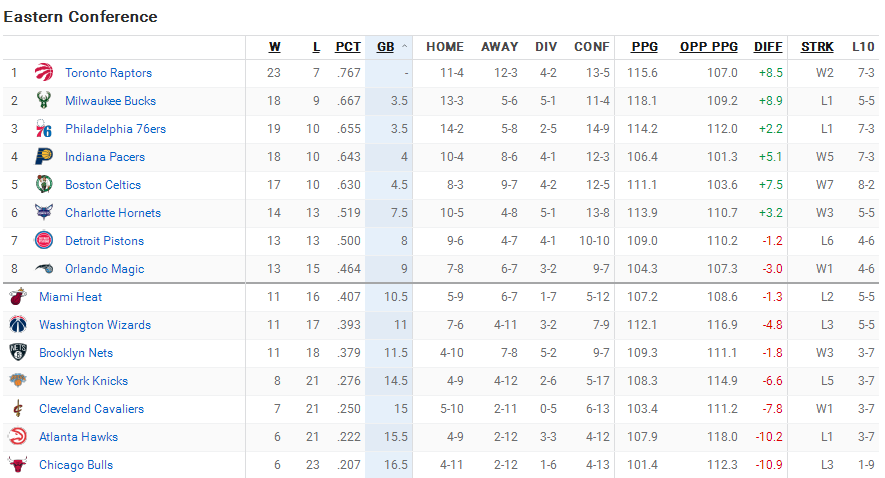Click the Chicago Bulls logo icon

pos(17,465)
